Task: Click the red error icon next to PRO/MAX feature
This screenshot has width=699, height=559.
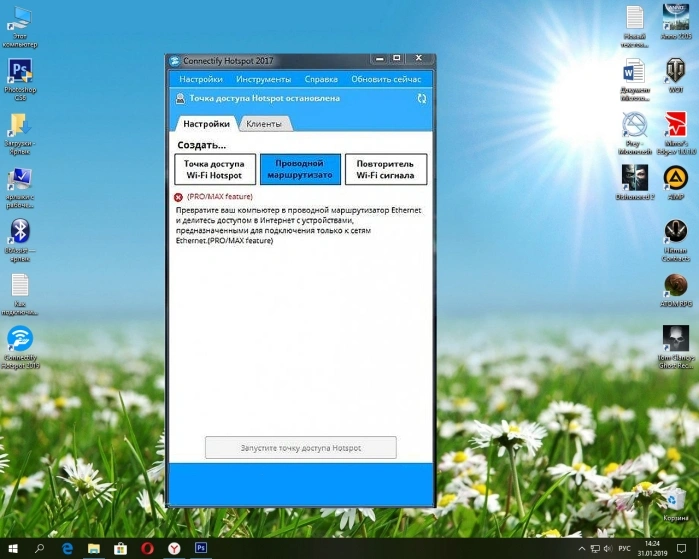Action: [x=178, y=197]
